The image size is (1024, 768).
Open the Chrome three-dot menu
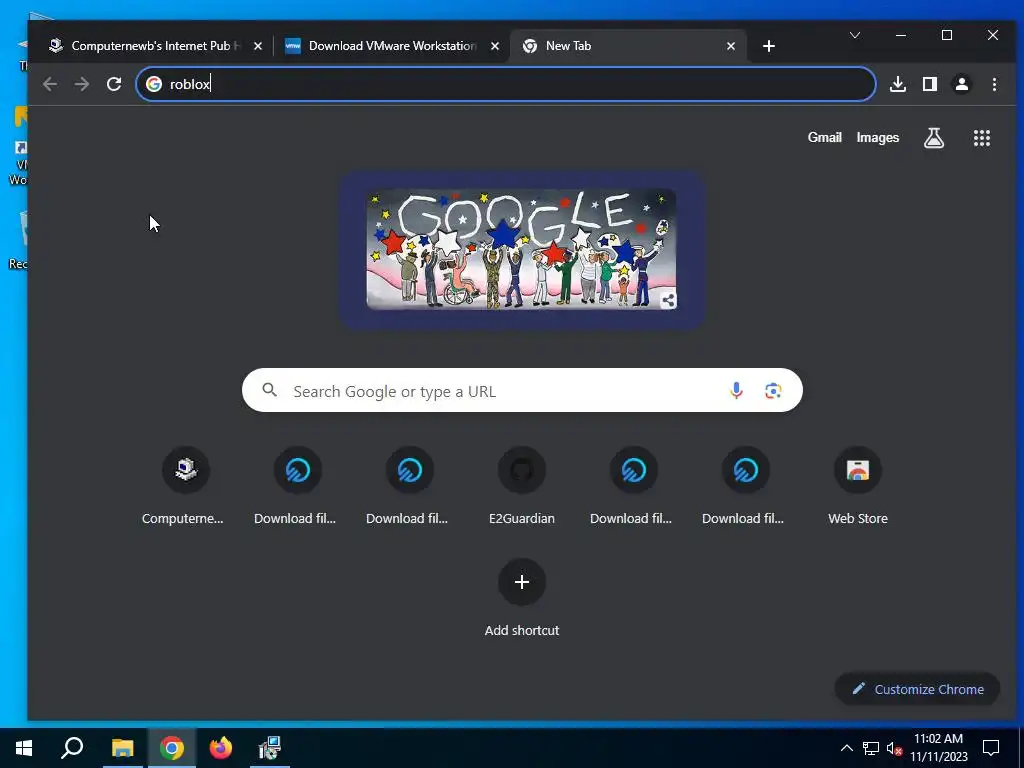point(994,84)
